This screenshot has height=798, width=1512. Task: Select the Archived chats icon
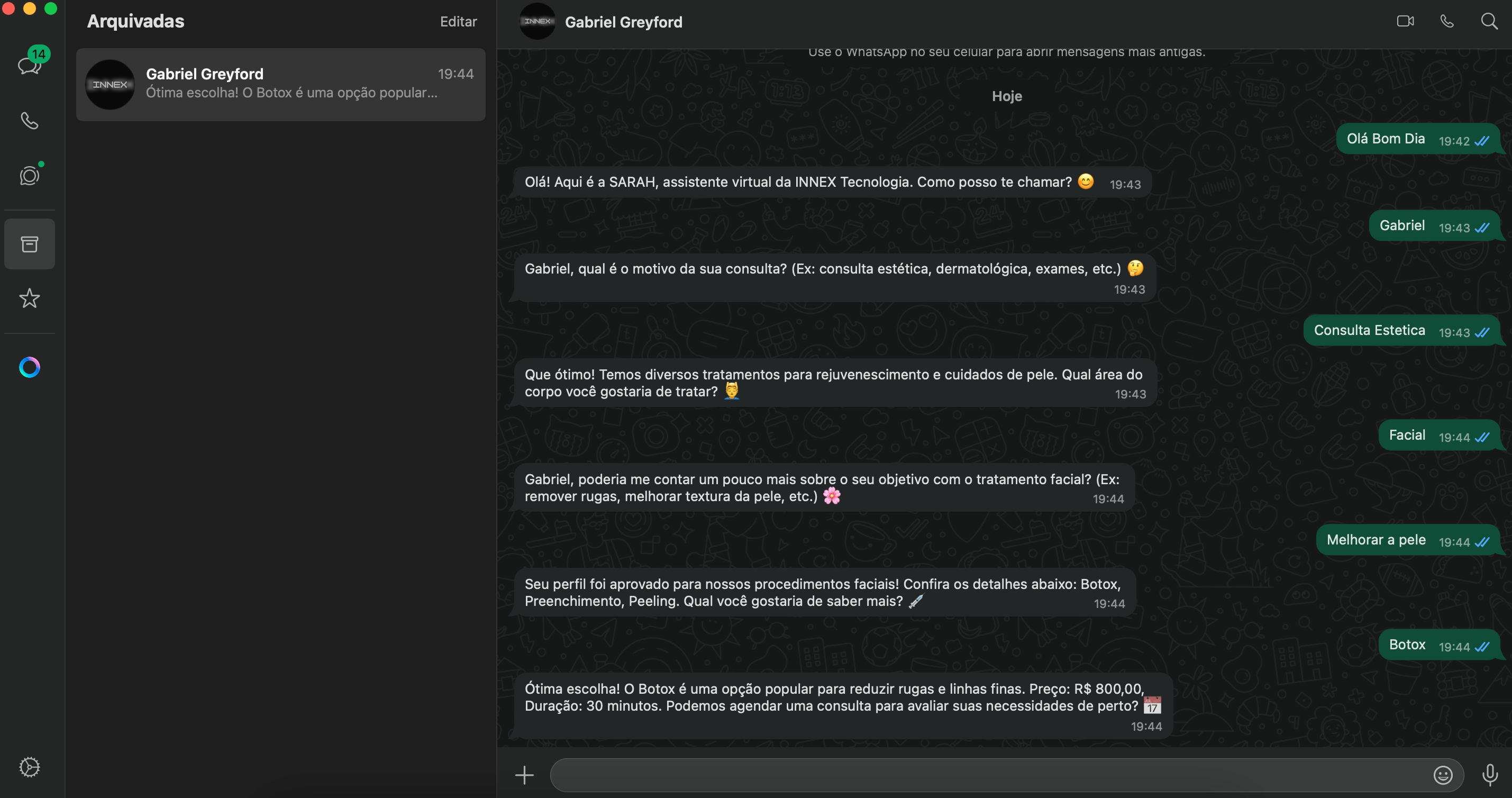click(29, 244)
